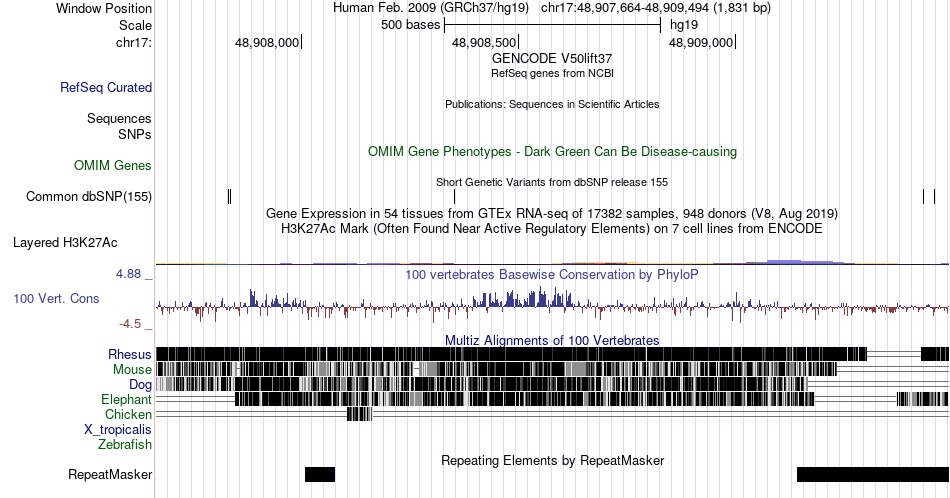Click the Elephant alignment block at far right
This screenshot has width=950, height=498.
[x=922, y=399]
